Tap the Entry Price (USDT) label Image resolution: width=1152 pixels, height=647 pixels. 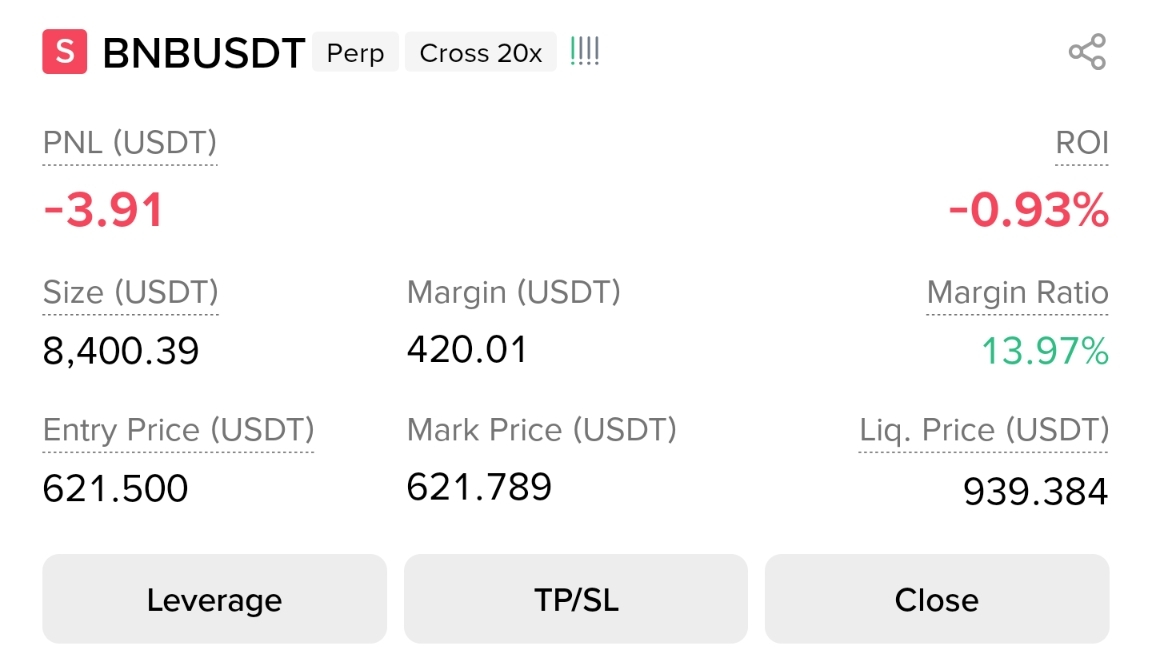[179, 430]
